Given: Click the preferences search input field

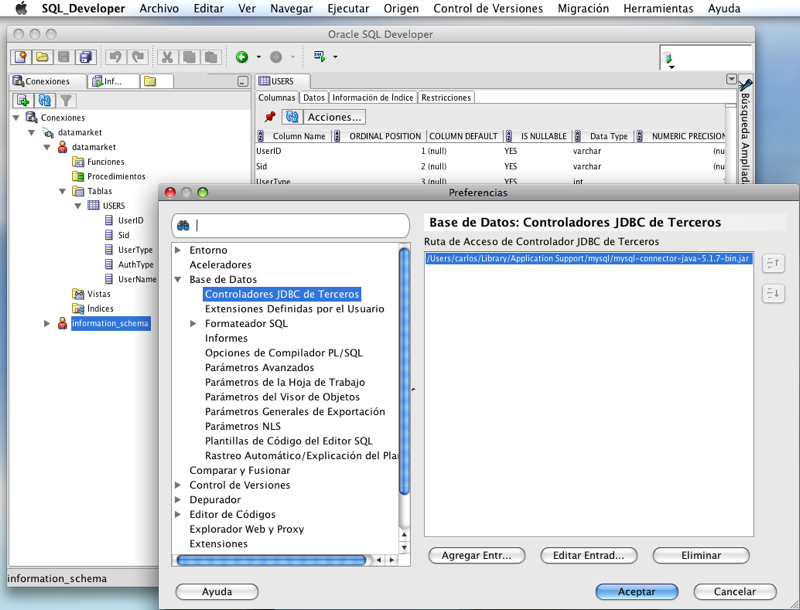Looking at the screenshot, I should [x=291, y=225].
